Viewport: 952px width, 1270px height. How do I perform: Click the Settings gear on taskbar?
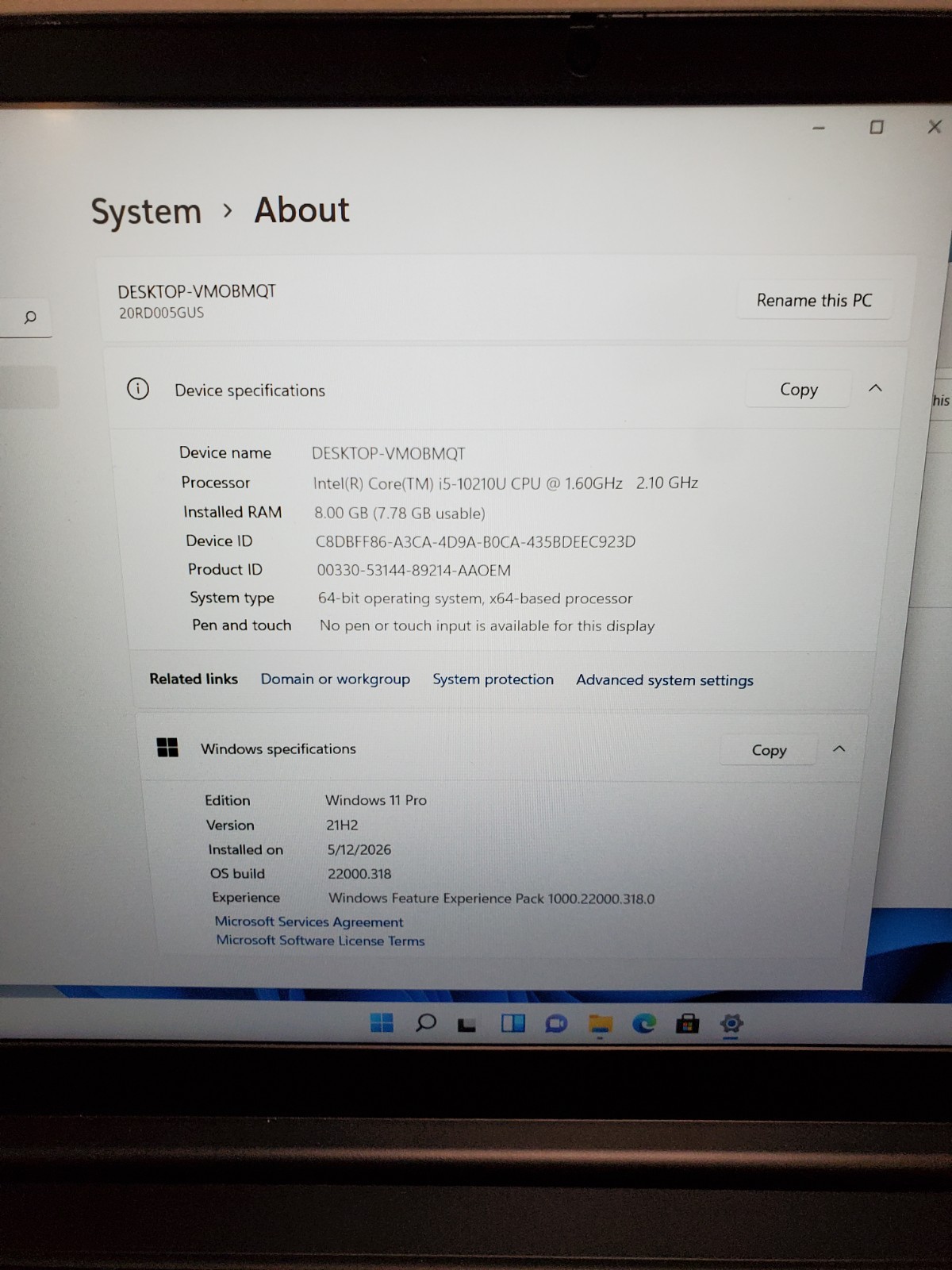click(x=731, y=1024)
